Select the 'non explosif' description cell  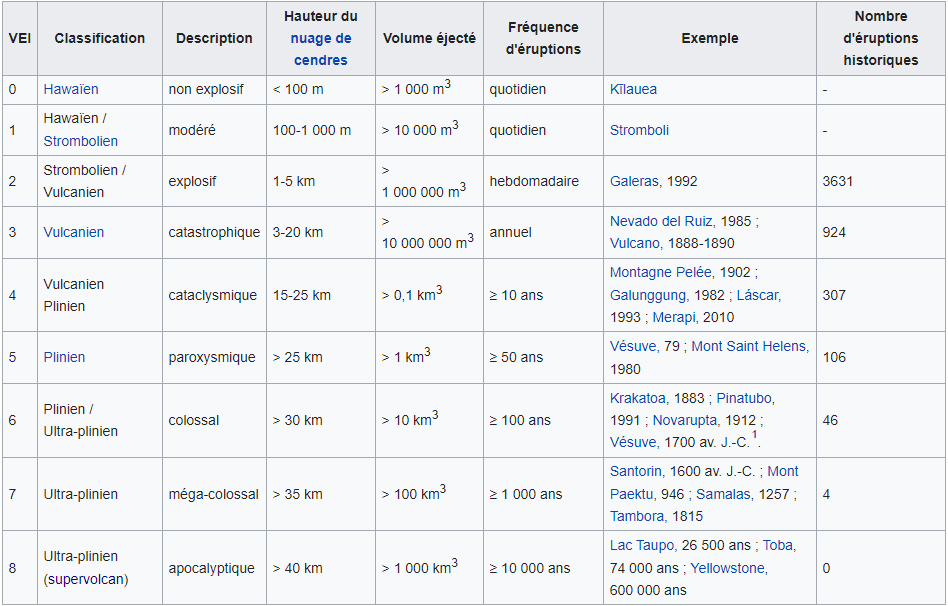[x=214, y=90]
